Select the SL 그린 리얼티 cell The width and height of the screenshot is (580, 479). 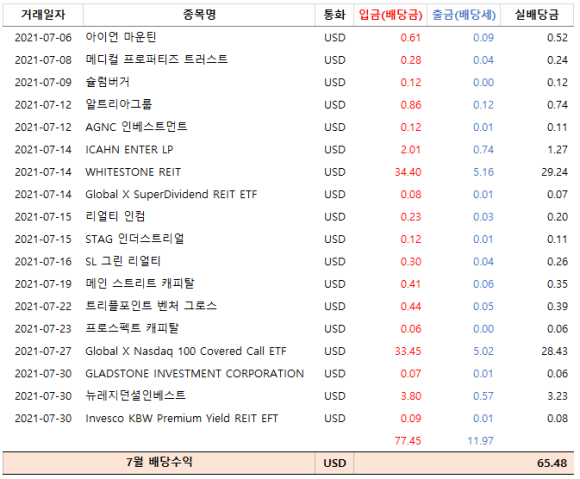pos(123,262)
